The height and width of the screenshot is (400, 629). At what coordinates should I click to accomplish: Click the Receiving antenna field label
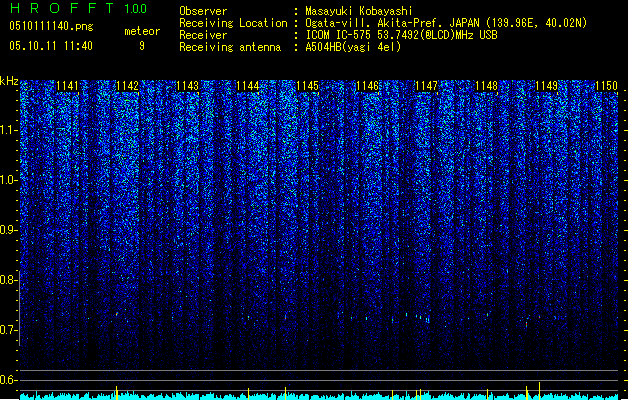(230, 47)
